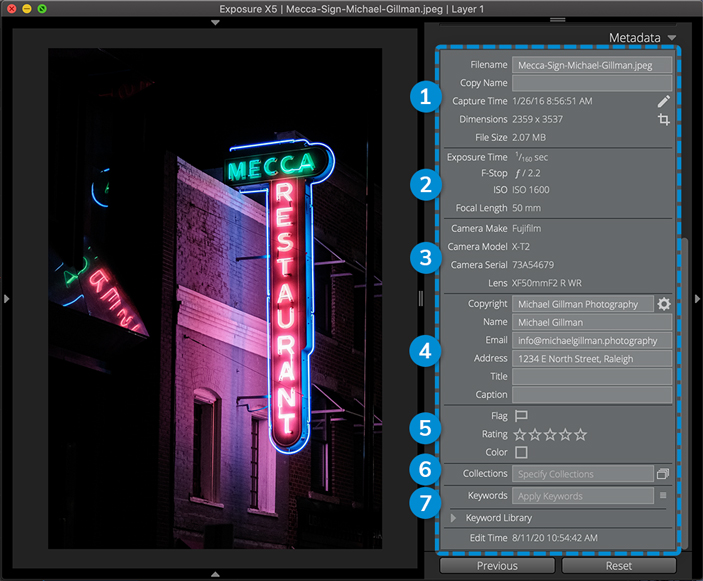Set rating to two stars

(535, 434)
